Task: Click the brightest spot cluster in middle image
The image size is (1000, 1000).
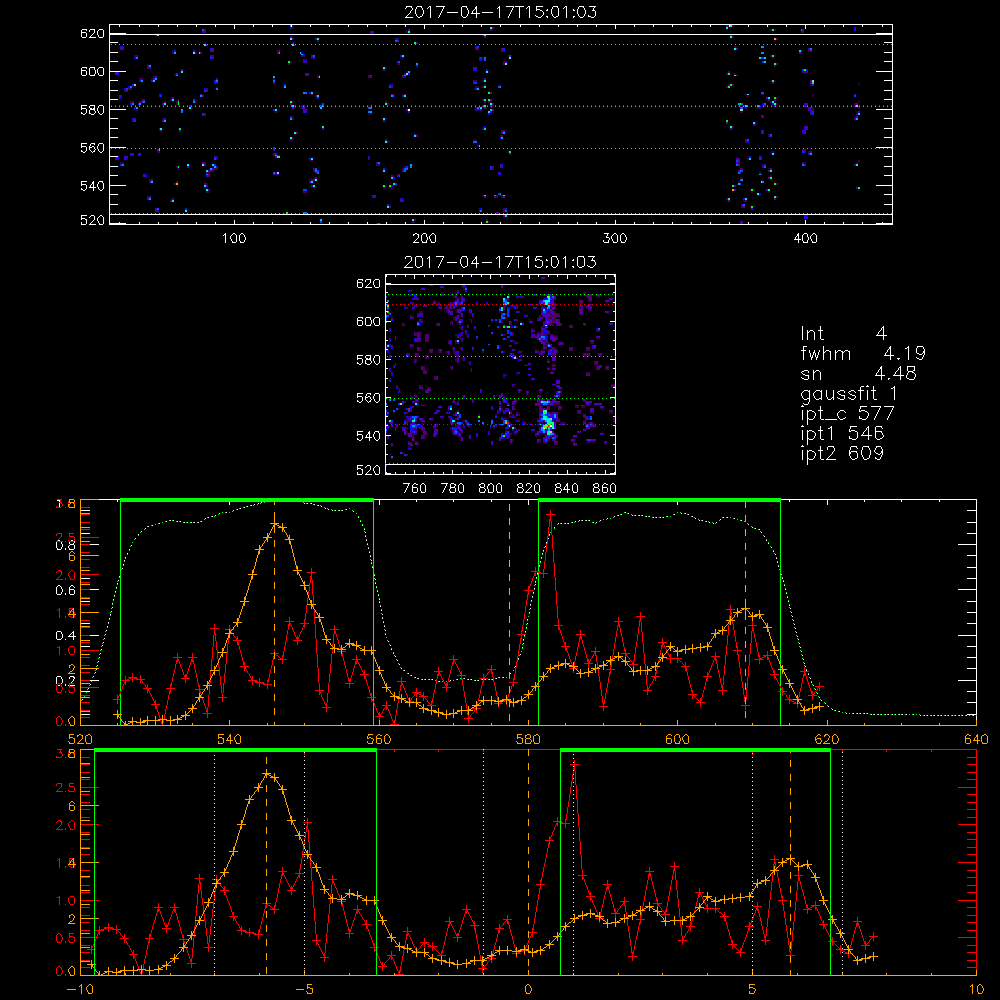Action: [x=547, y=422]
